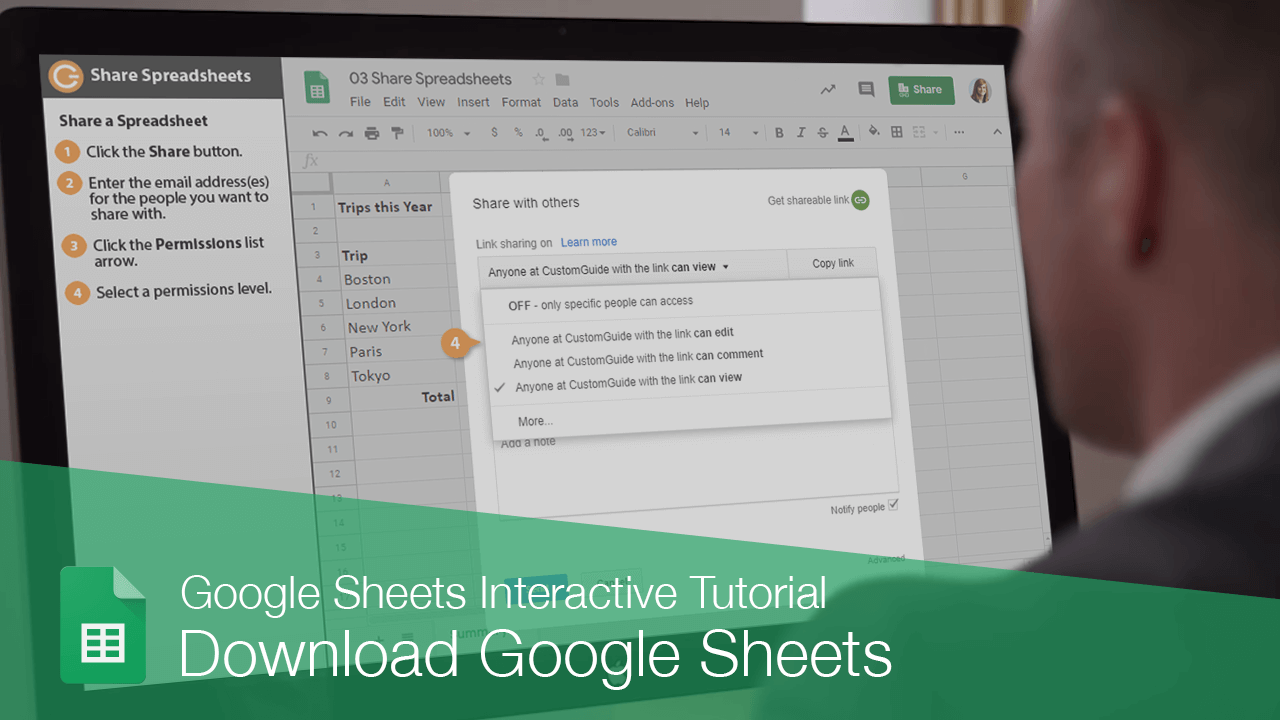Screen dimensions: 1280x720
Task: Toggle strikethrough formatting
Action: coord(822,131)
